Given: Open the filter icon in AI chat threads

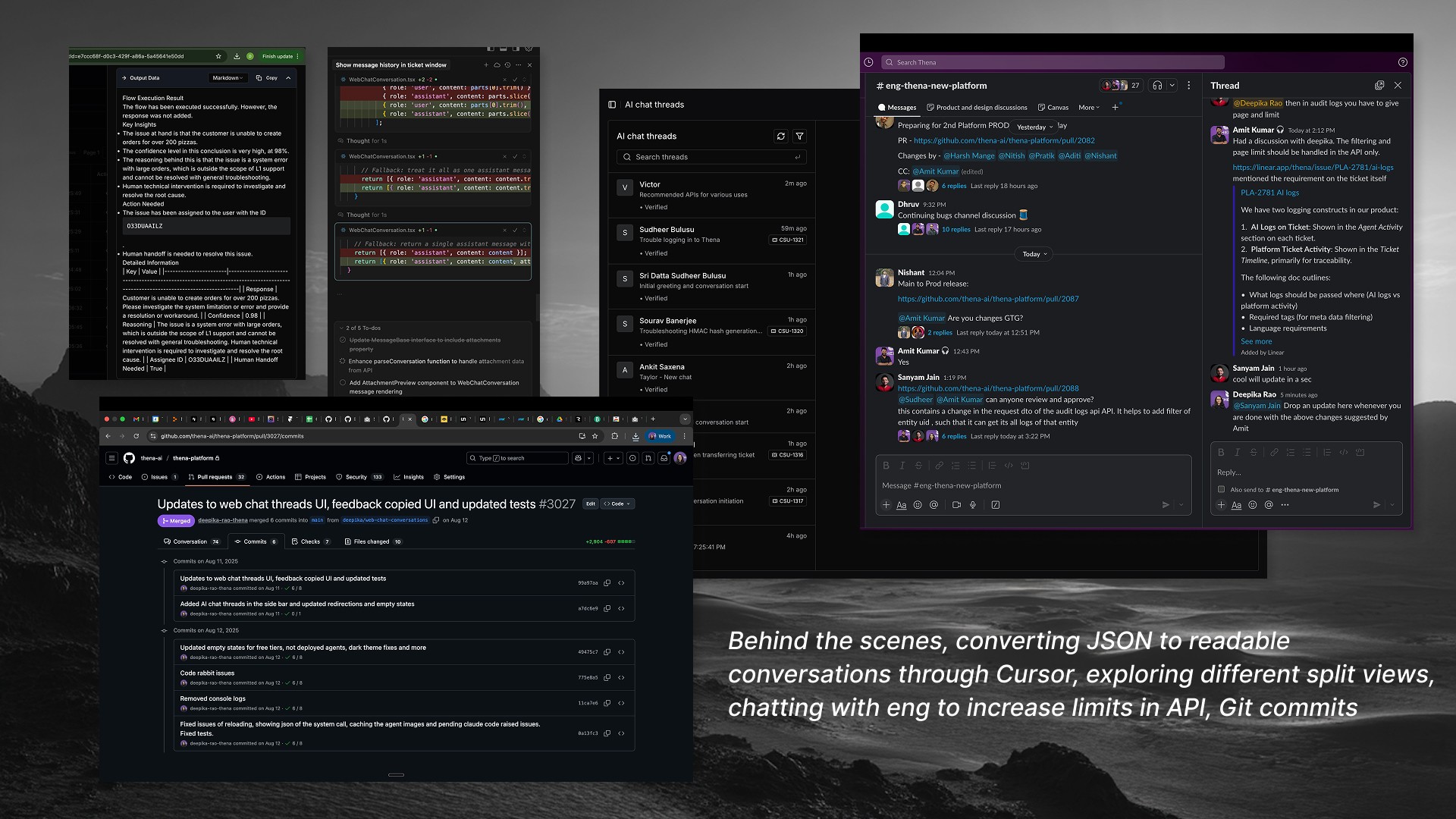Looking at the screenshot, I should click(799, 136).
